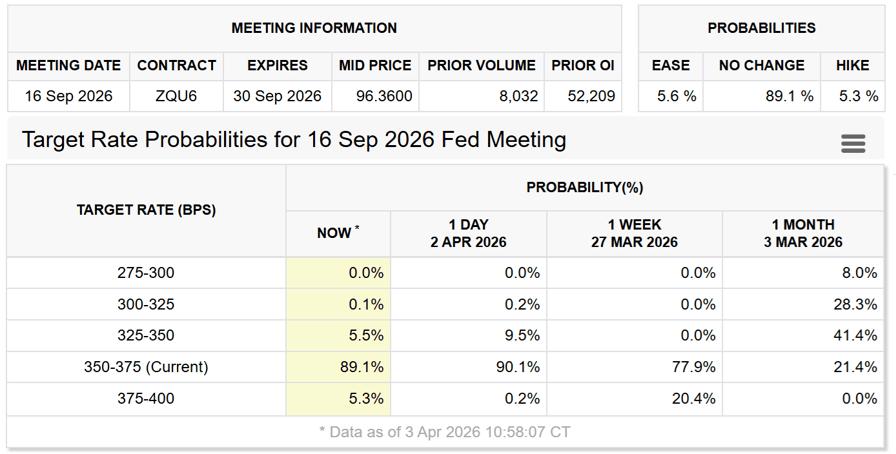This screenshot has width=896, height=454.
Task: Select the 275-300 target rate row label
Action: pyautogui.click(x=146, y=273)
